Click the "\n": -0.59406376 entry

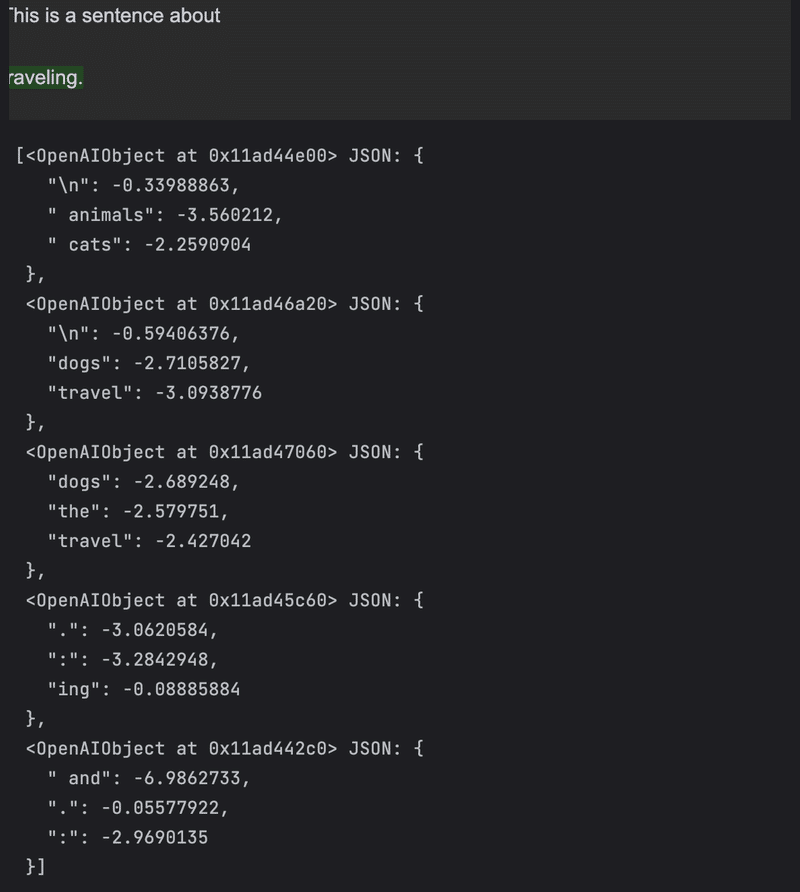[x=143, y=333]
